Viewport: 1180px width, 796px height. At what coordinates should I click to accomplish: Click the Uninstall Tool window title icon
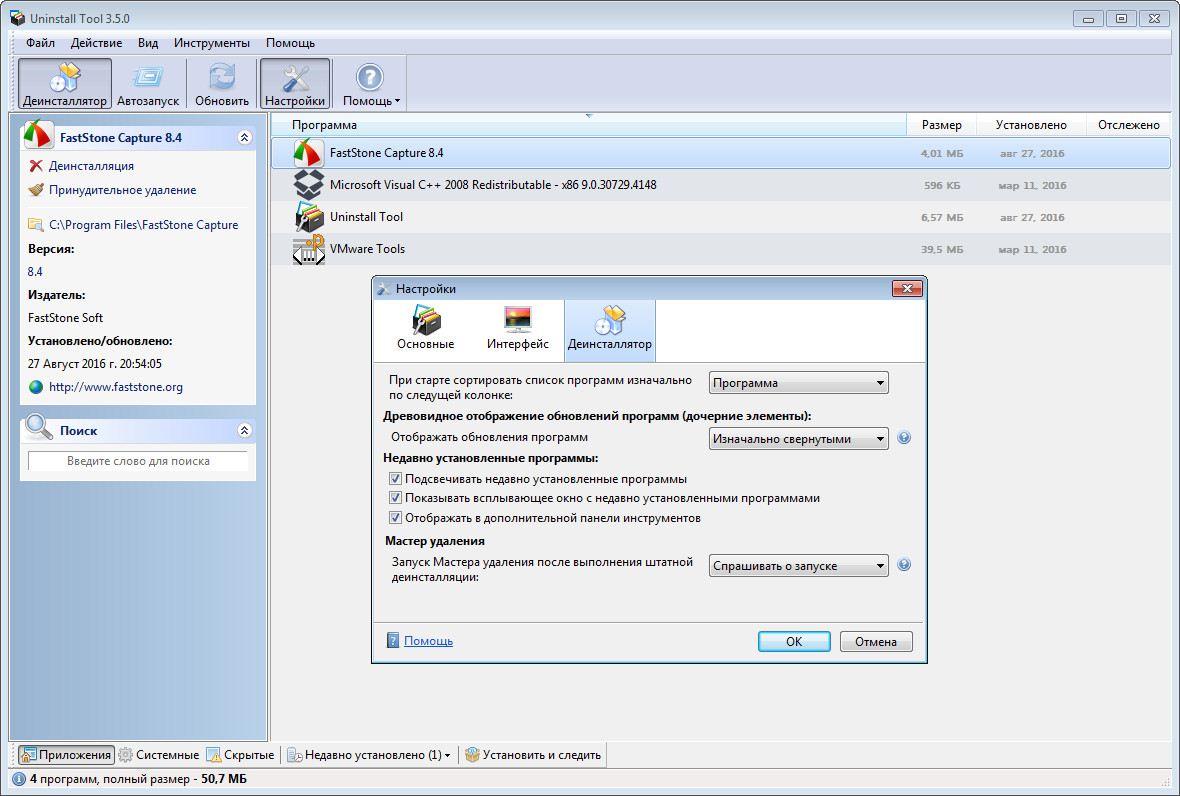tap(17, 18)
